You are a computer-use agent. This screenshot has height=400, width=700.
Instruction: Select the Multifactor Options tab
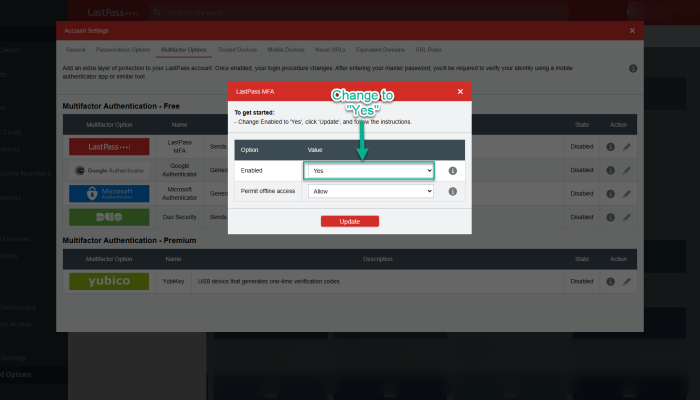click(x=183, y=50)
